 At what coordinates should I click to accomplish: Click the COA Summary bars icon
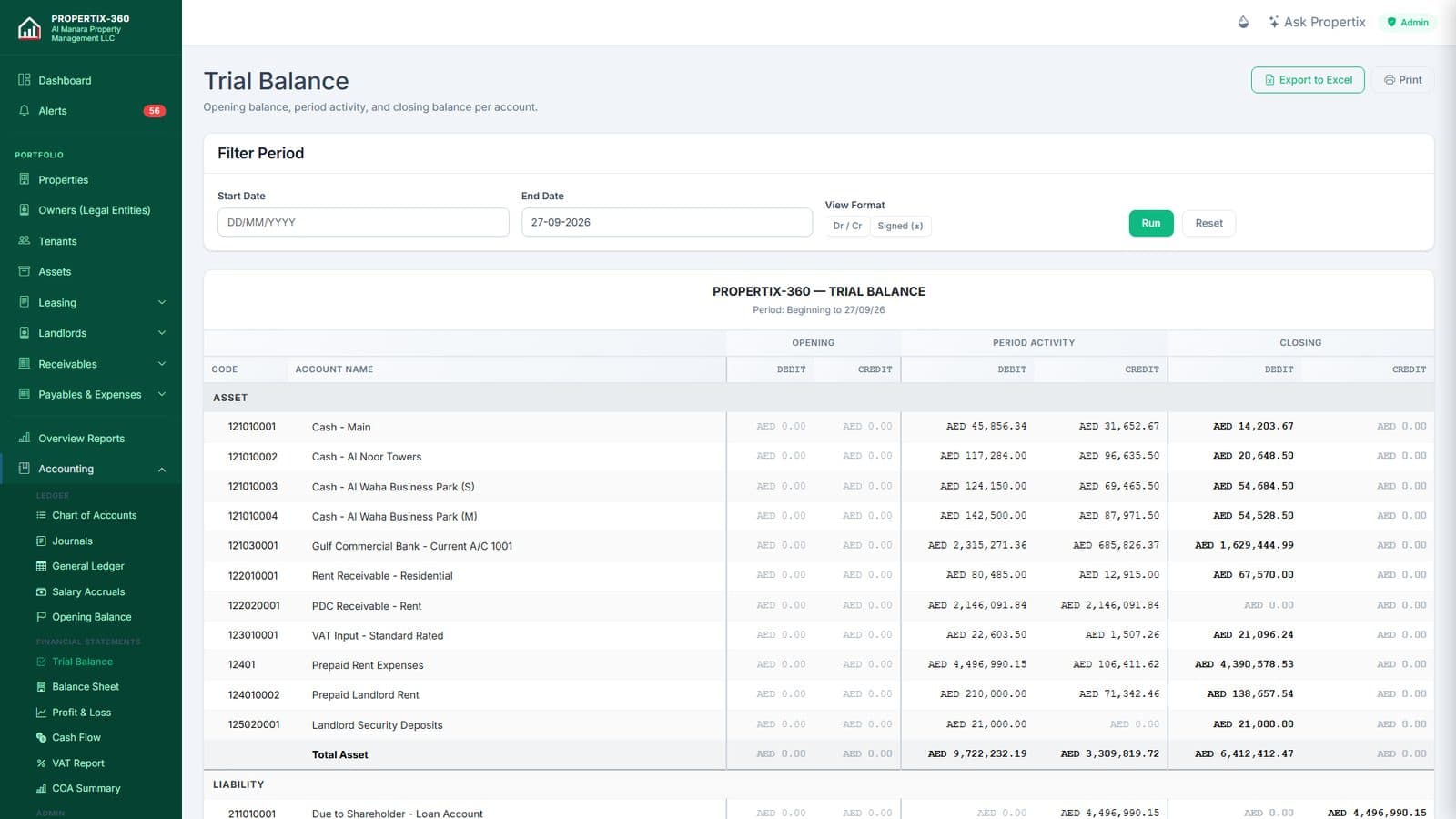[x=41, y=789]
